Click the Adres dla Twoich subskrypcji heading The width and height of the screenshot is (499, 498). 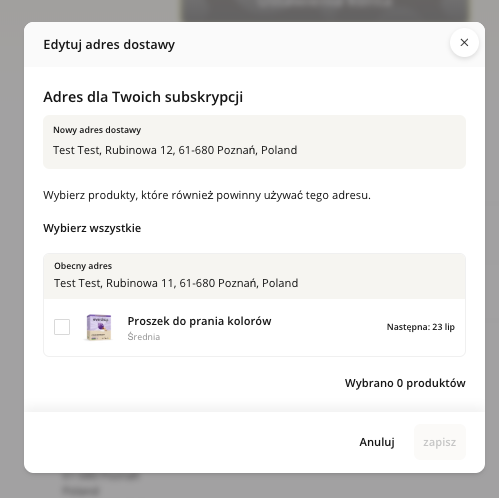(143, 97)
